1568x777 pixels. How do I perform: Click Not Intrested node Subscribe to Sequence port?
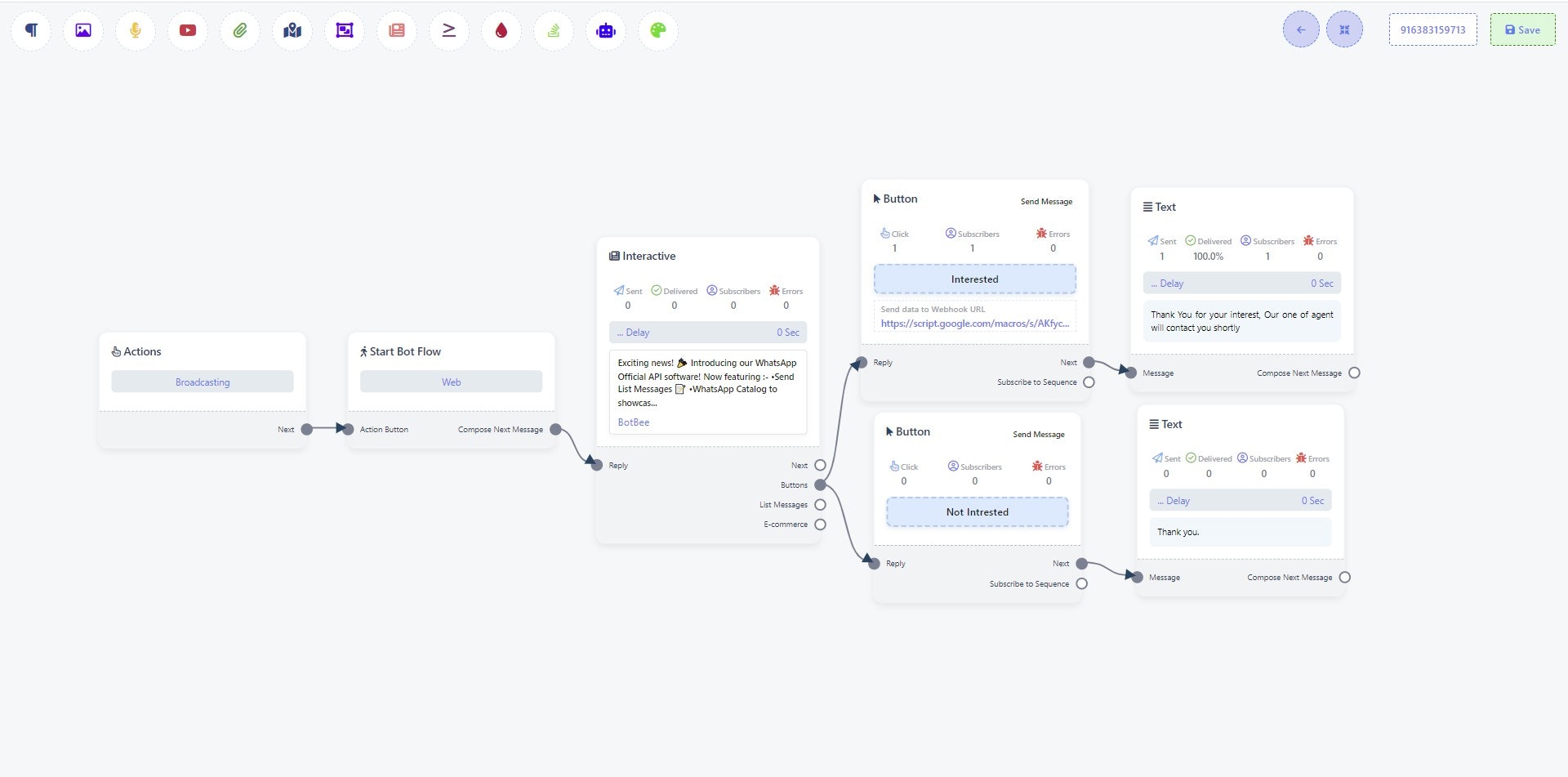point(1081,583)
